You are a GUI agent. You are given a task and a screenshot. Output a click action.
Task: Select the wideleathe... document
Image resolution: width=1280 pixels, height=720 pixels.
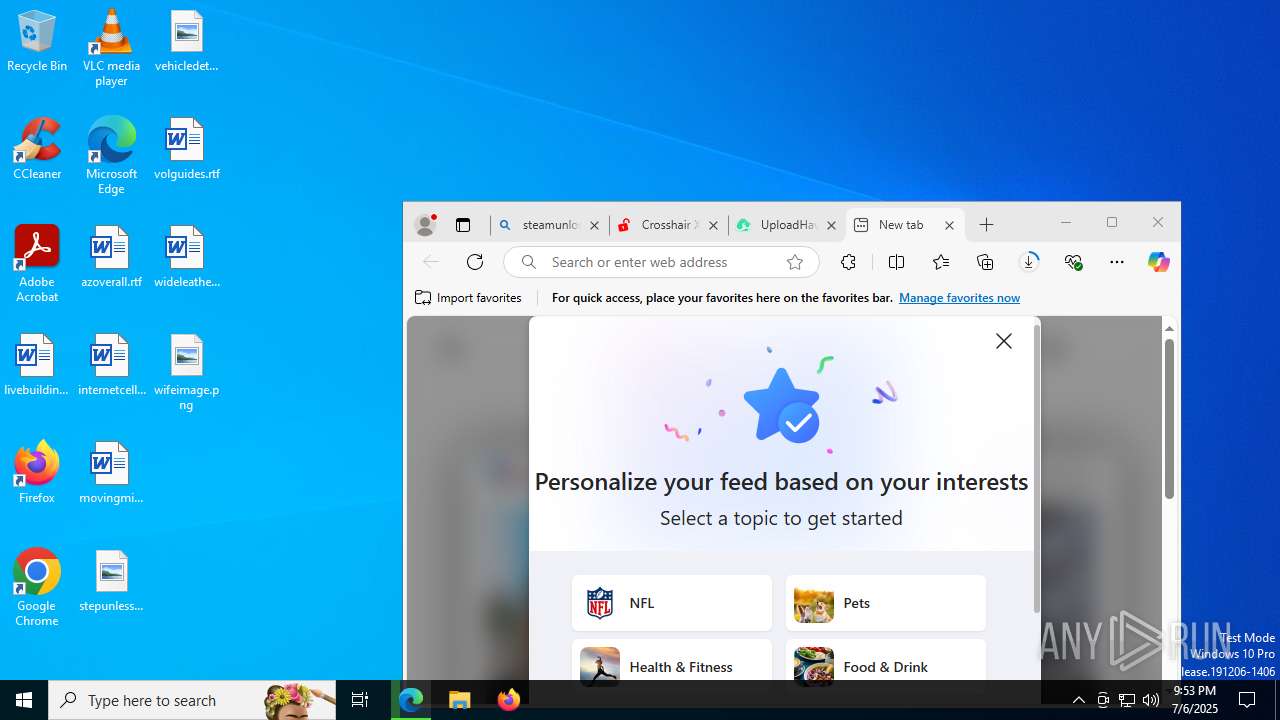186,257
